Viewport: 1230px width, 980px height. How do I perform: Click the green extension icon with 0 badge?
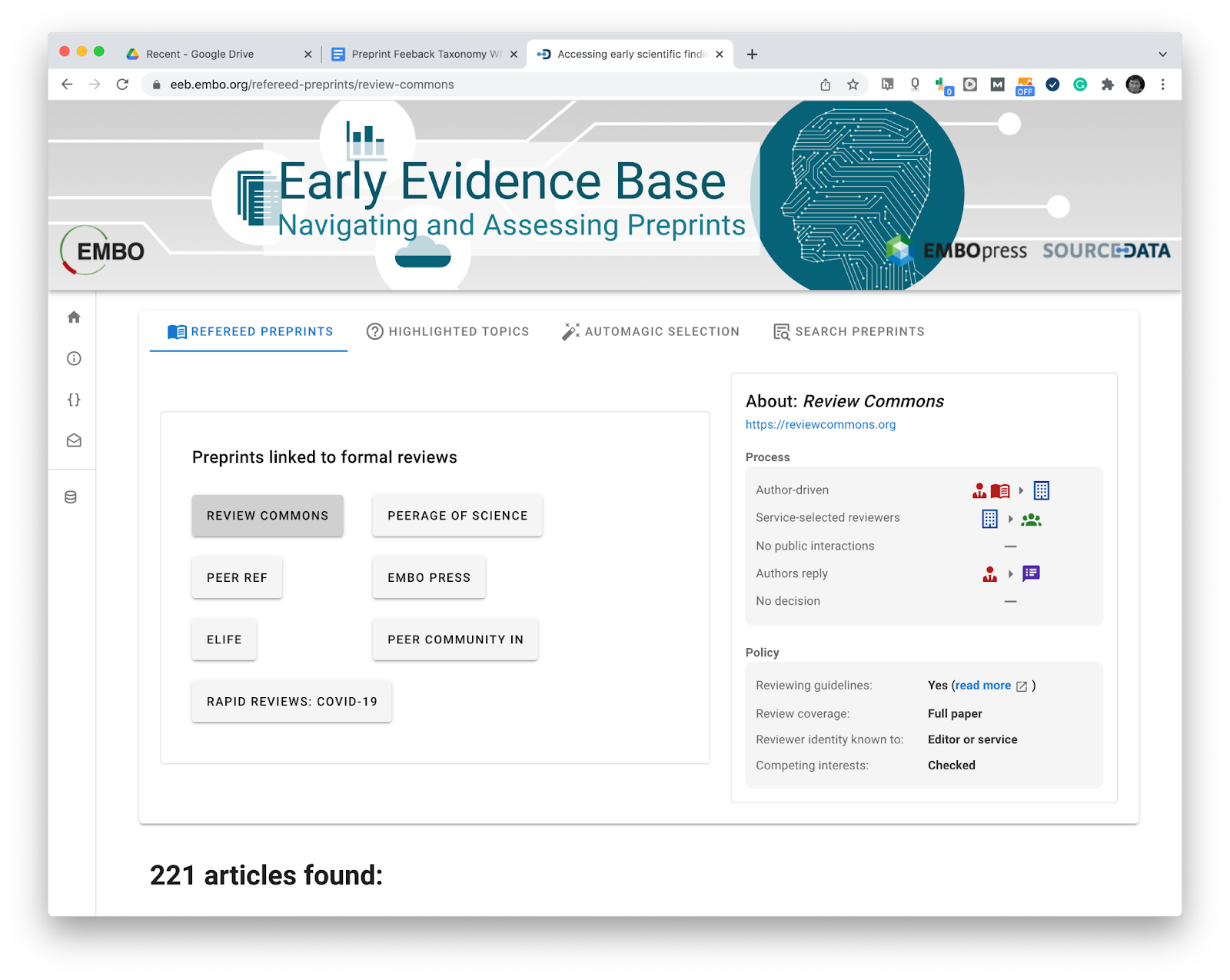(943, 86)
